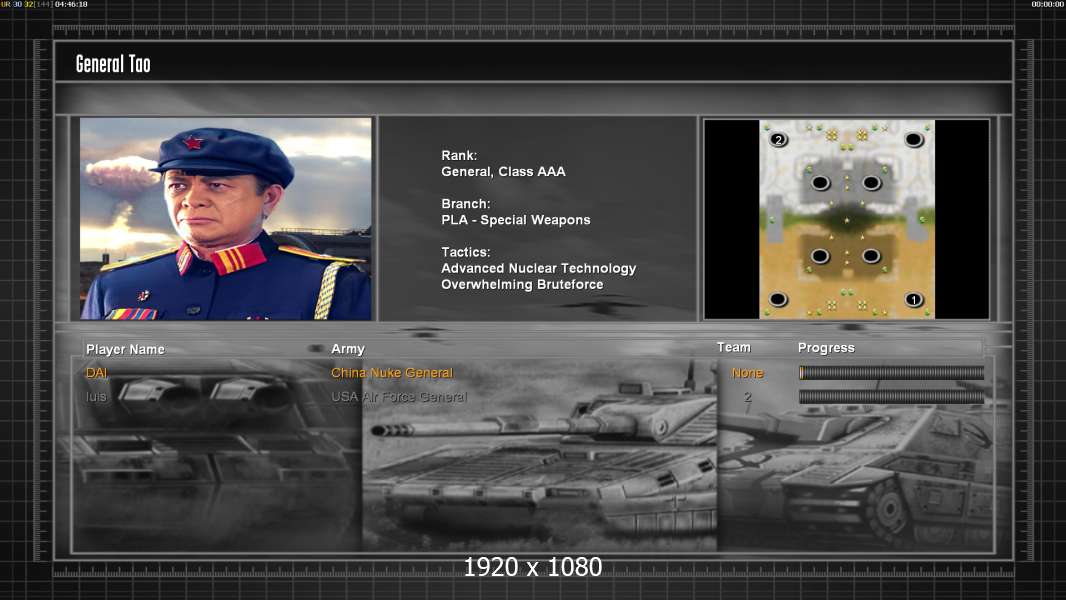The height and width of the screenshot is (600, 1066).
Task: Click the 'USA Air Force General' army entry
Action: pos(399,397)
